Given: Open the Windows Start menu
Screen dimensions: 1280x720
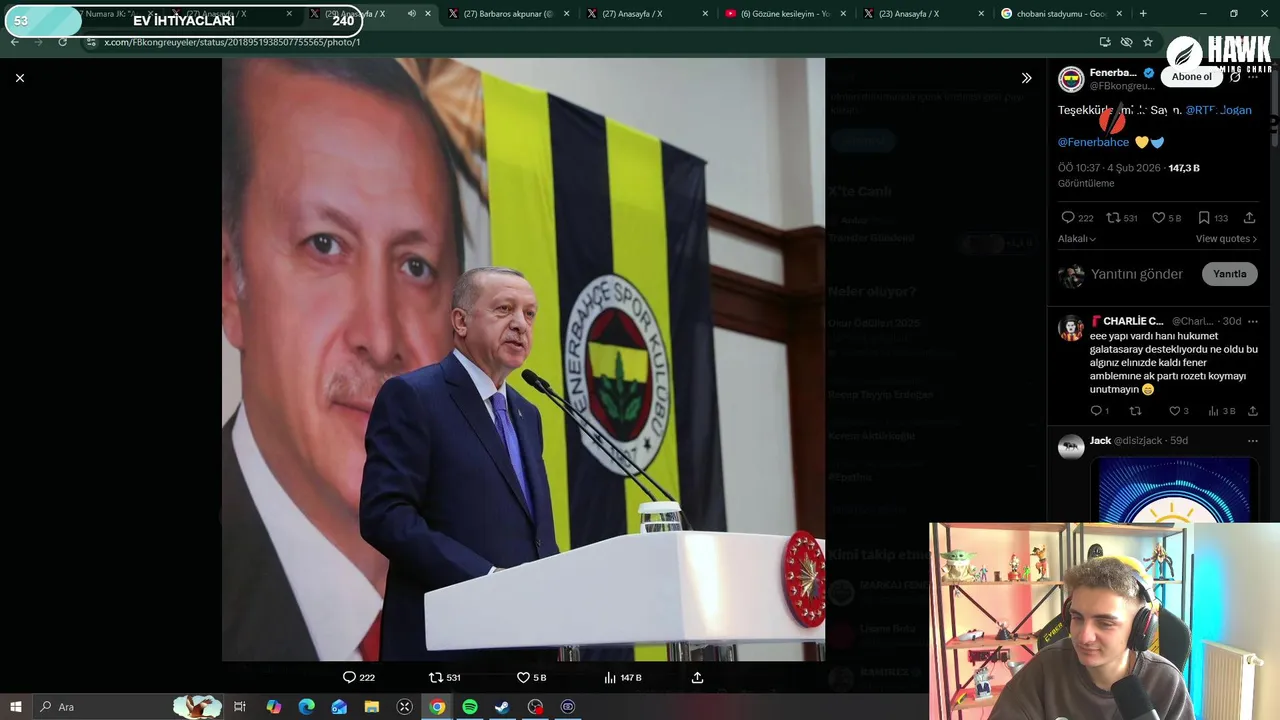Looking at the screenshot, I should click(16, 707).
